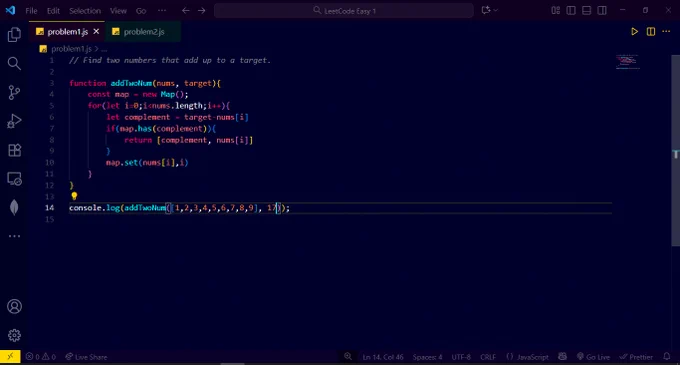The image size is (680, 365).
Task: Click the Copilot status icon in status bar
Action: pyautogui.click(x=562, y=356)
